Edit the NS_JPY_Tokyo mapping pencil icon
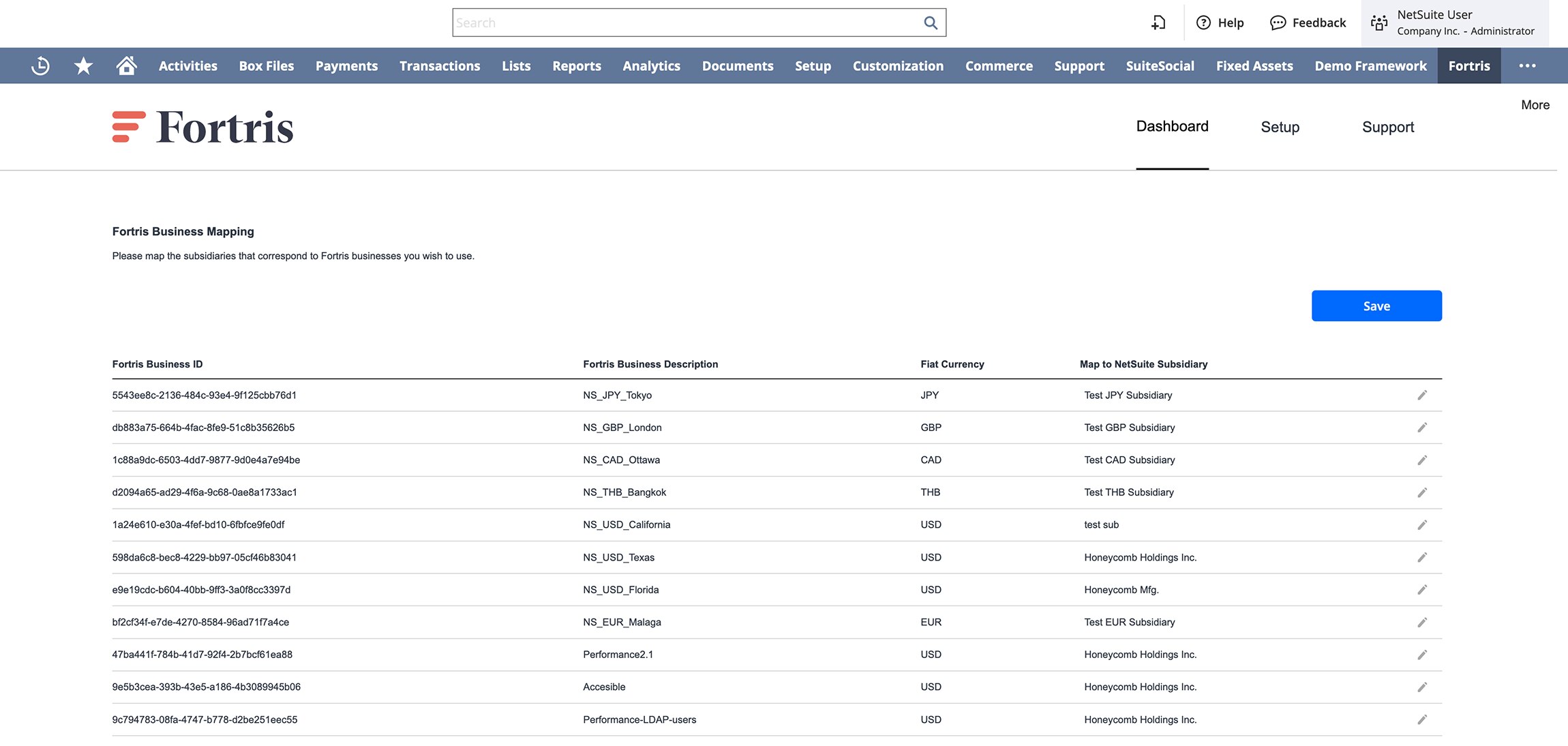 pyautogui.click(x=1421, y=396)
